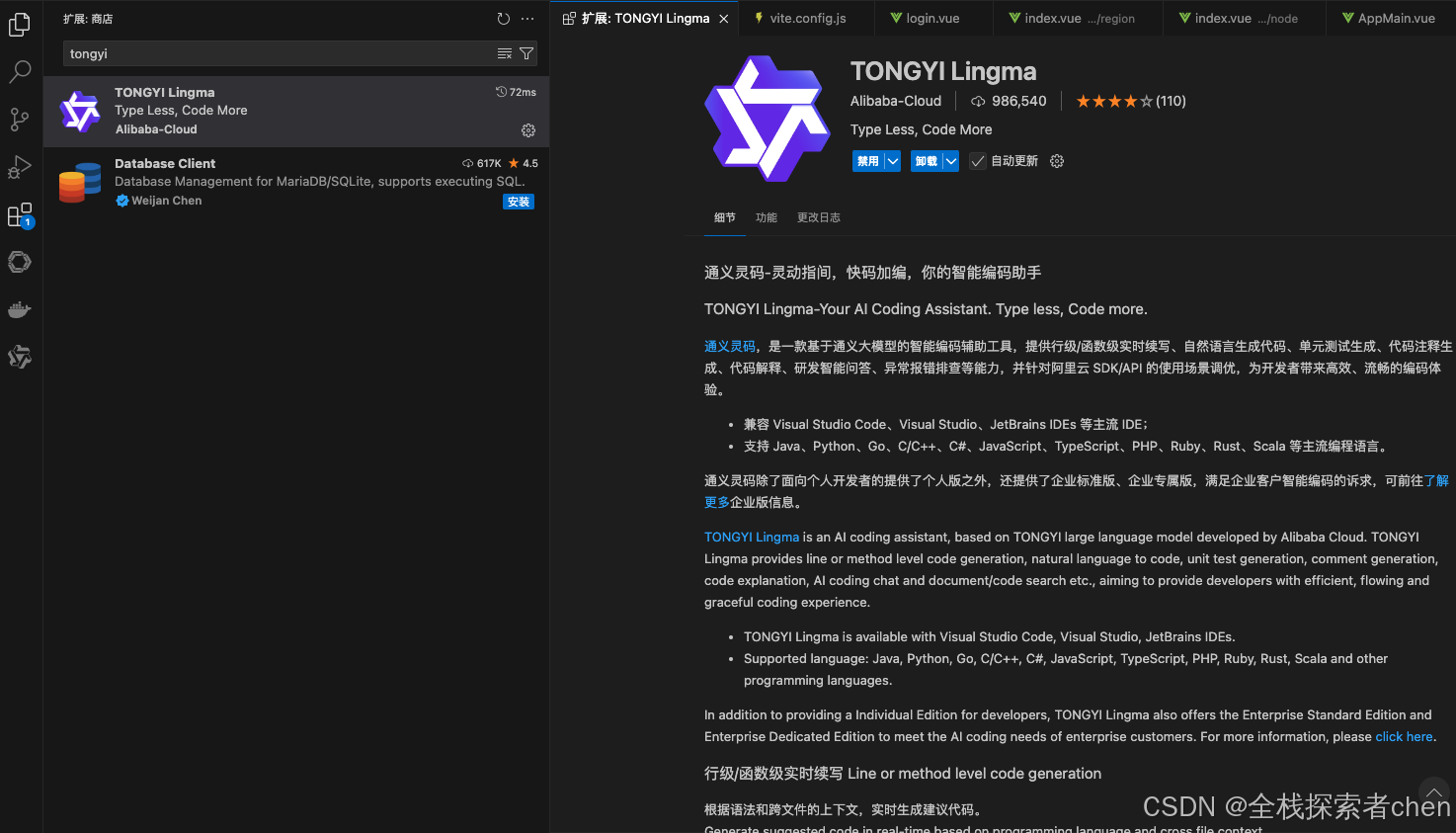
Task: Click the Database Client extension logo
Action: 80,182
